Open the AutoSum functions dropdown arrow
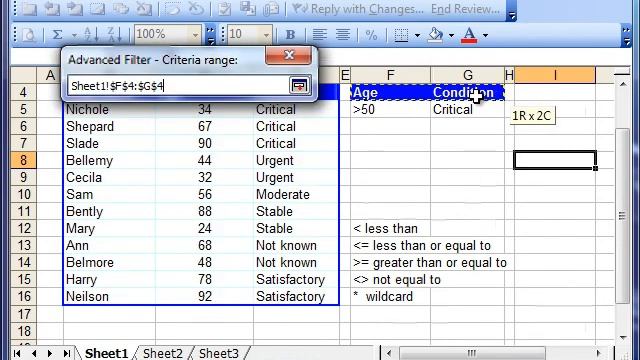The image size is (640, 360). tap(74, 36)
